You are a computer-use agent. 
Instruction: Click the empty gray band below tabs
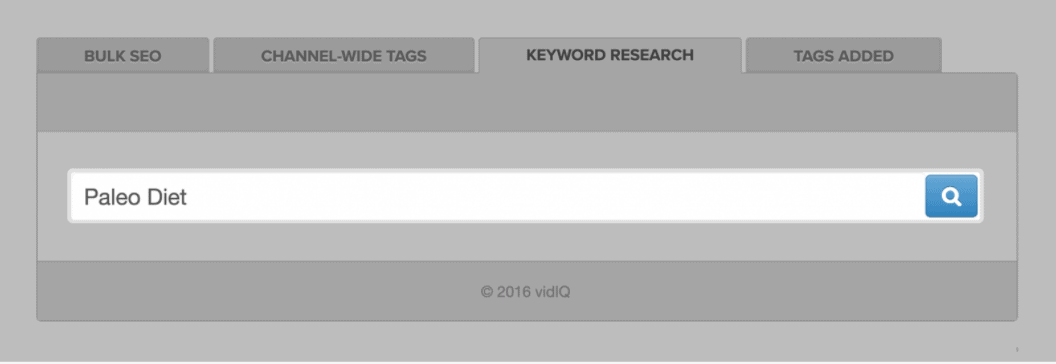pos(527,102)
